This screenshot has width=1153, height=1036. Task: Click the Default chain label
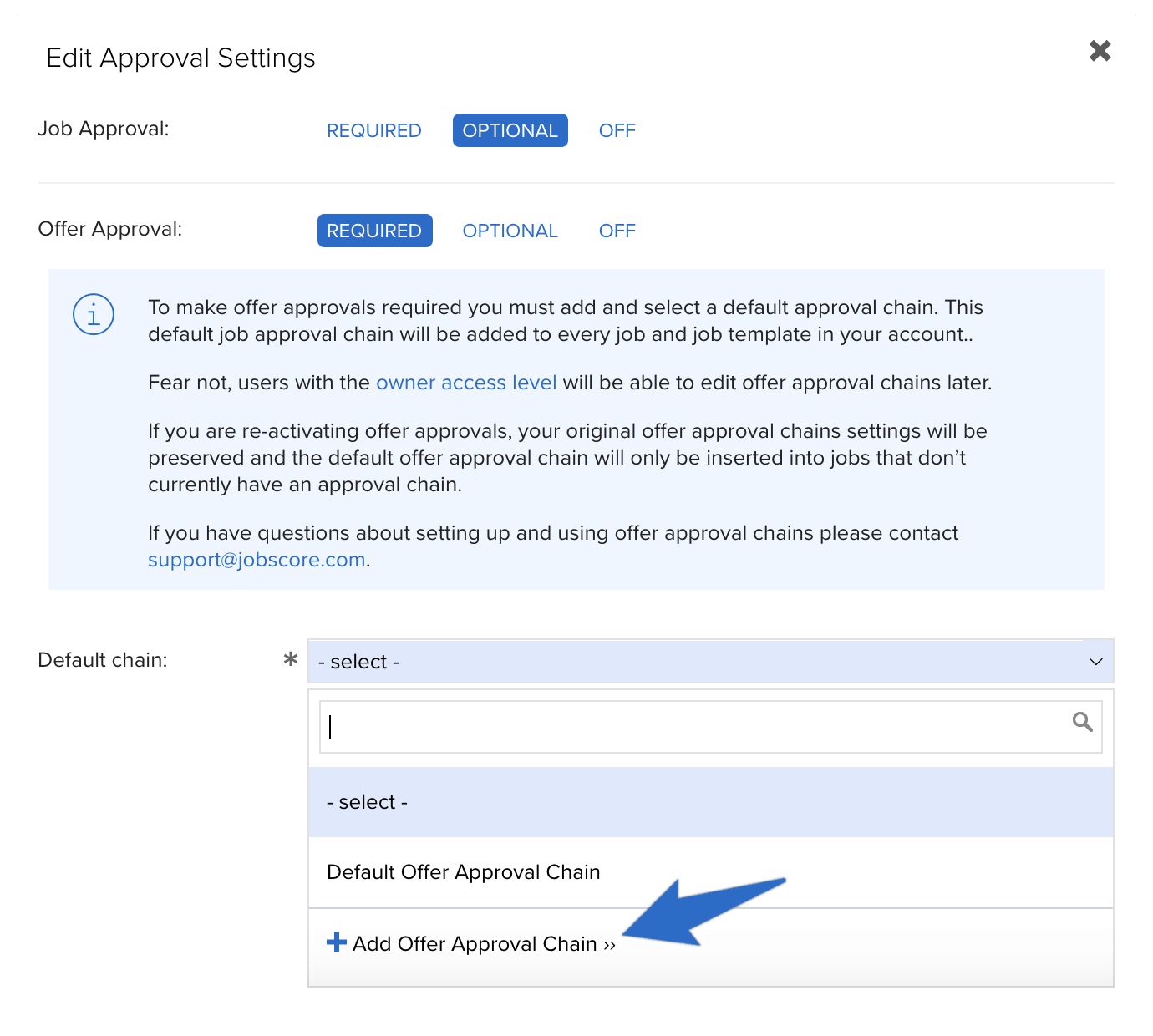coord(103,660)
